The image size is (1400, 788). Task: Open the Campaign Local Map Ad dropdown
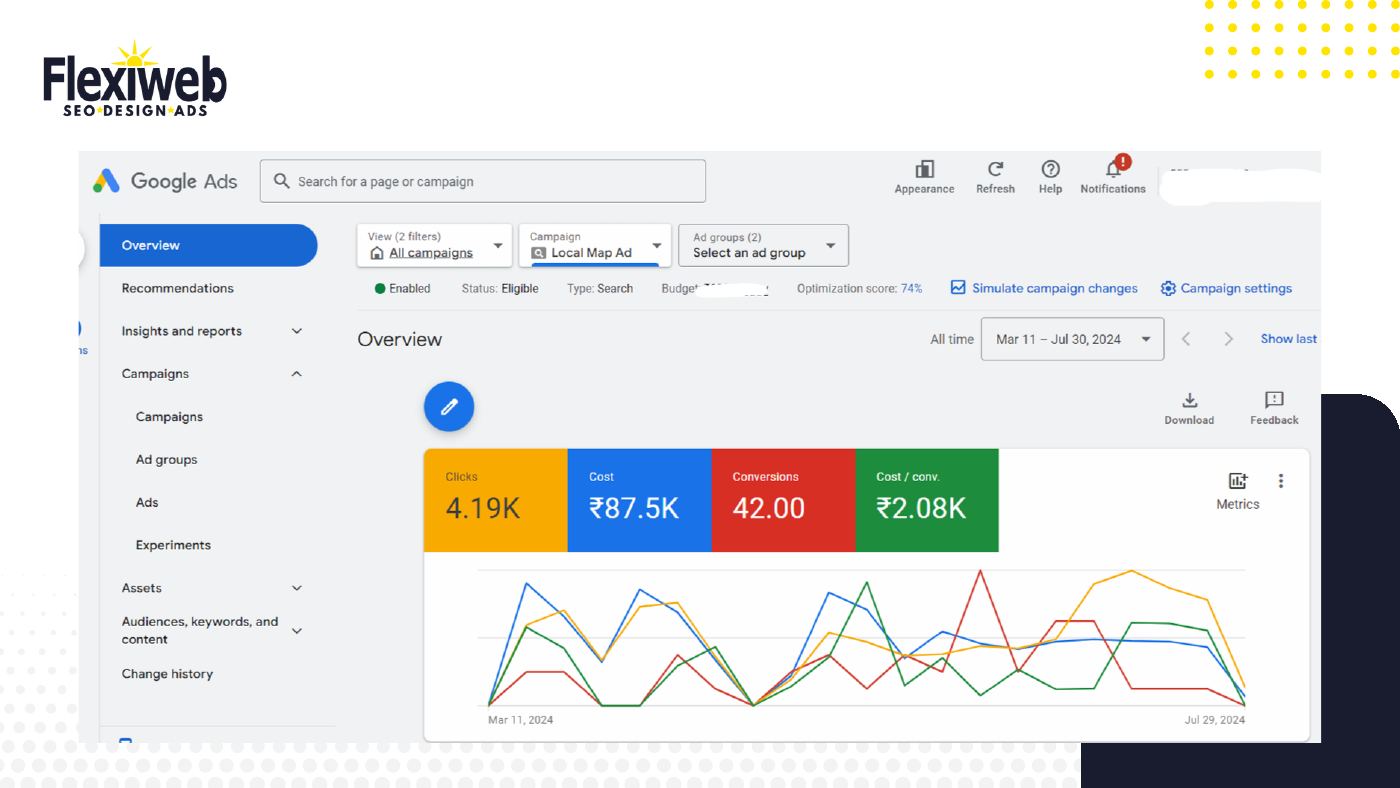coord(595,245)
